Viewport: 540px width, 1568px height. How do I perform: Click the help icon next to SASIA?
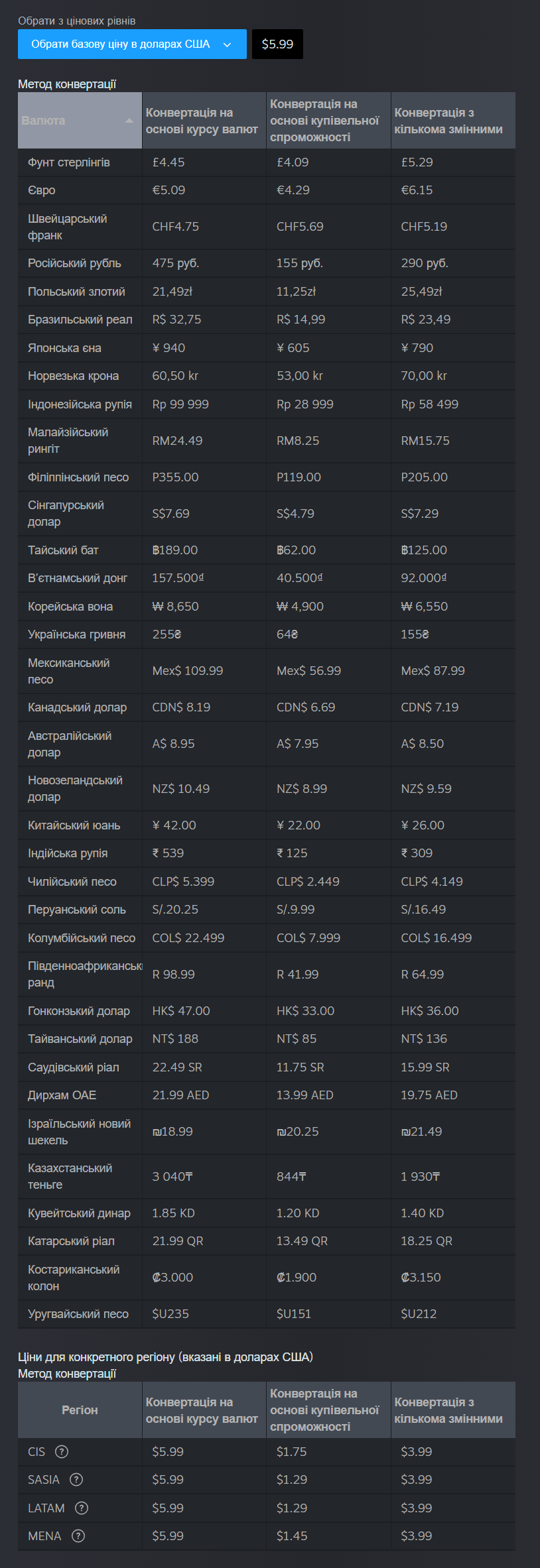point(76,1480)
